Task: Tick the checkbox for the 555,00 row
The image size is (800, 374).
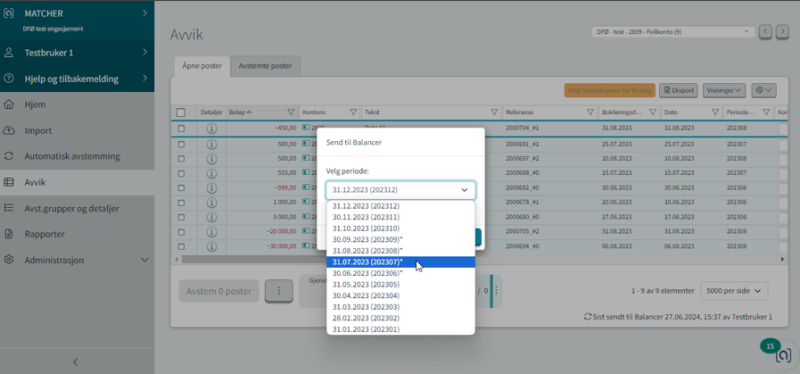Action: 181,173
